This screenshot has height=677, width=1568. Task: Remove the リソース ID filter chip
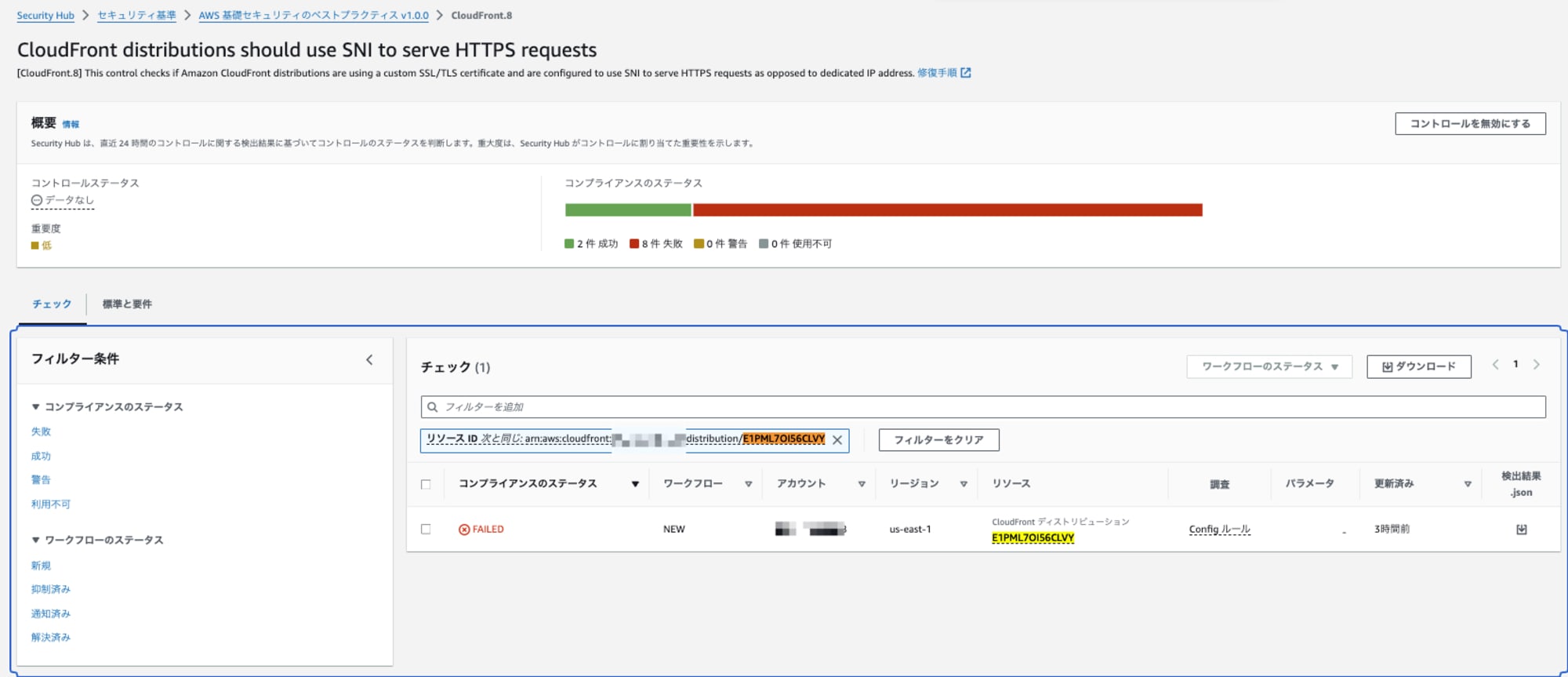(x=837, y=440)
